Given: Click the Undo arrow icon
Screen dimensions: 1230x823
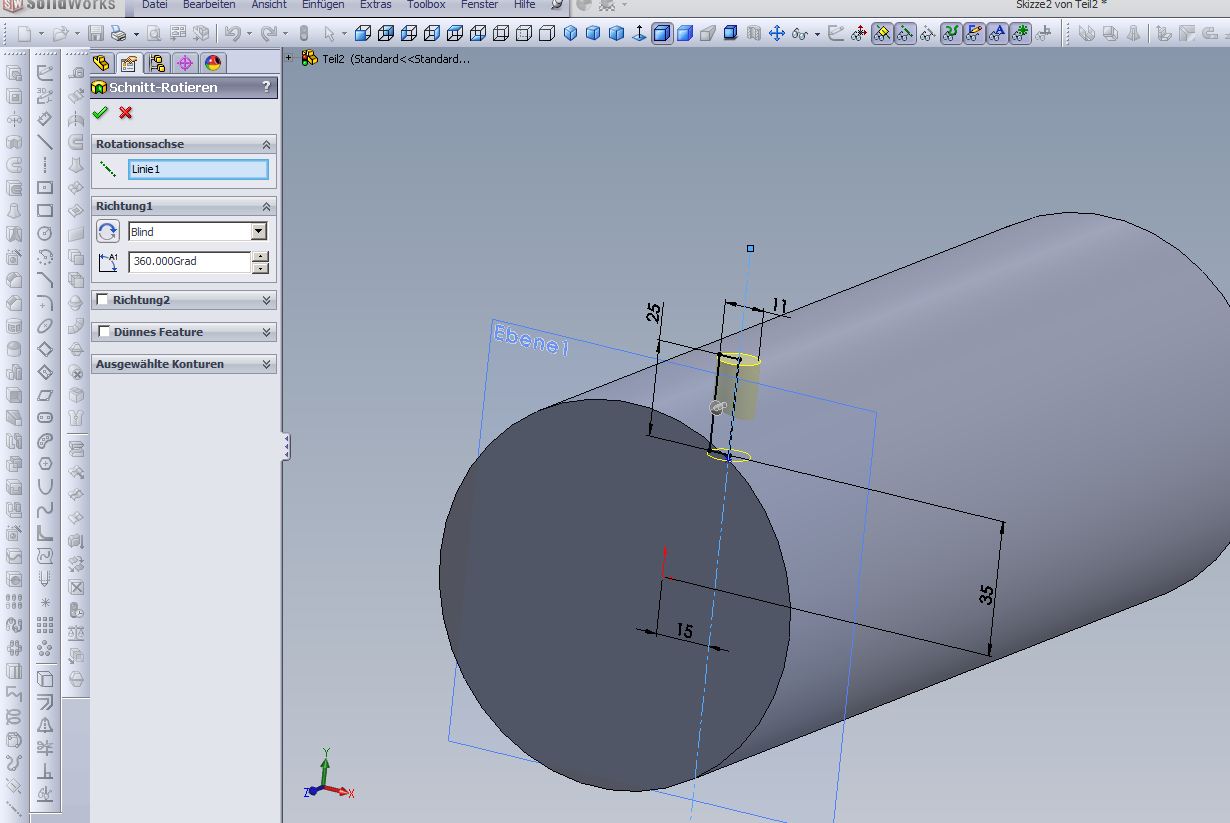Looking at the screenshot, I should pos(231,34).
